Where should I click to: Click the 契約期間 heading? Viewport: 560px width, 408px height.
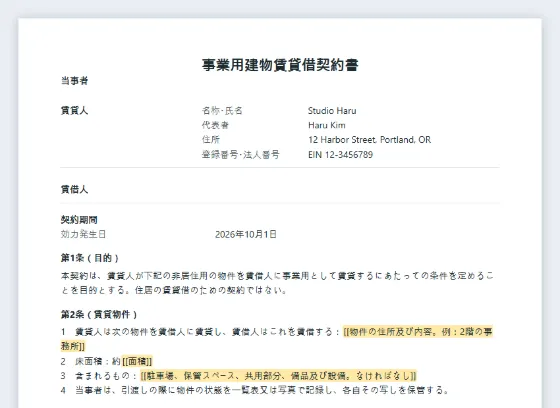point(79,220)
